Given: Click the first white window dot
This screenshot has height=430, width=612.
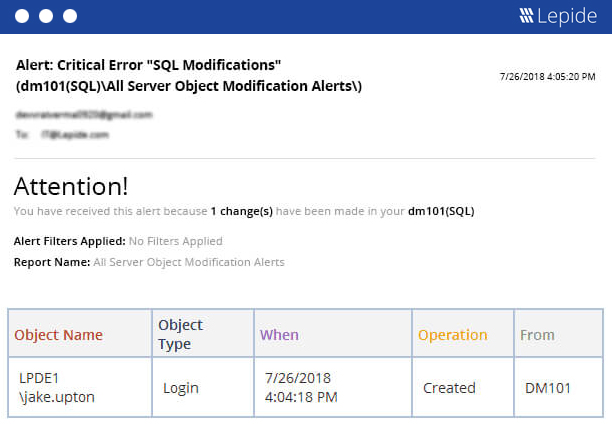Looking at the screenshot, I should (22, 16).
